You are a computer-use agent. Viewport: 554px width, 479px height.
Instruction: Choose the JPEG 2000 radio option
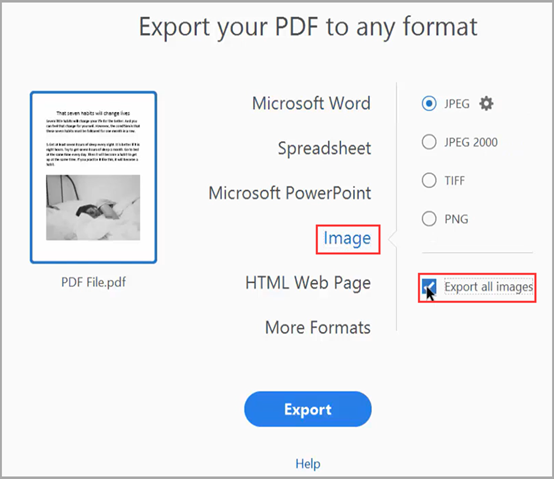click(x=429, y=142)
